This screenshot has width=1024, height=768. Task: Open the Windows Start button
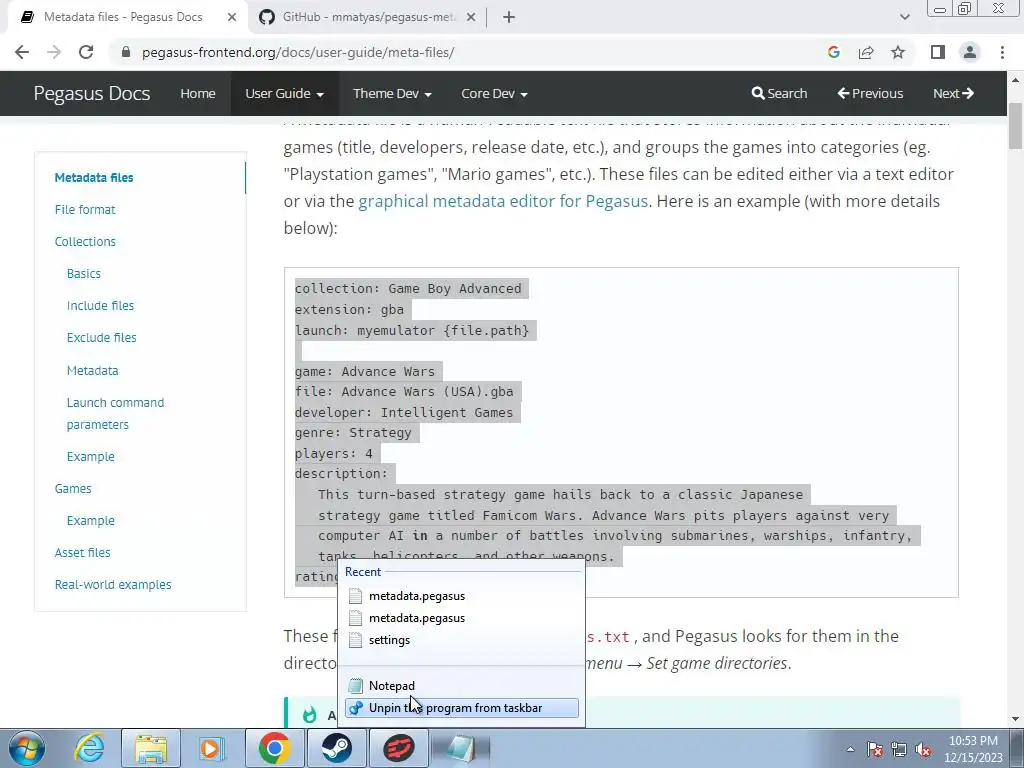point(27,748)
